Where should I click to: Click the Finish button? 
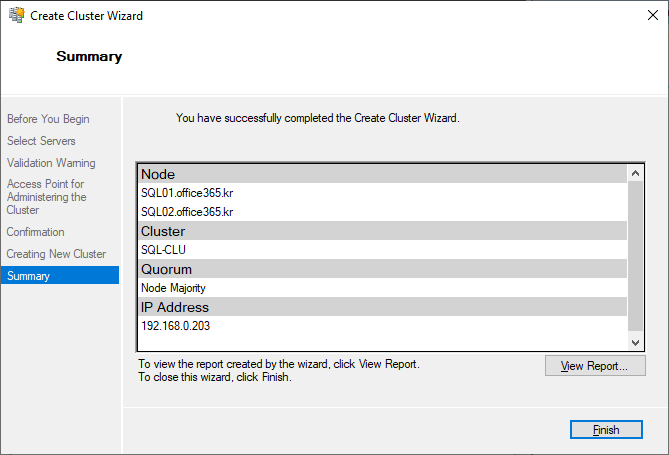pos(606,429)
